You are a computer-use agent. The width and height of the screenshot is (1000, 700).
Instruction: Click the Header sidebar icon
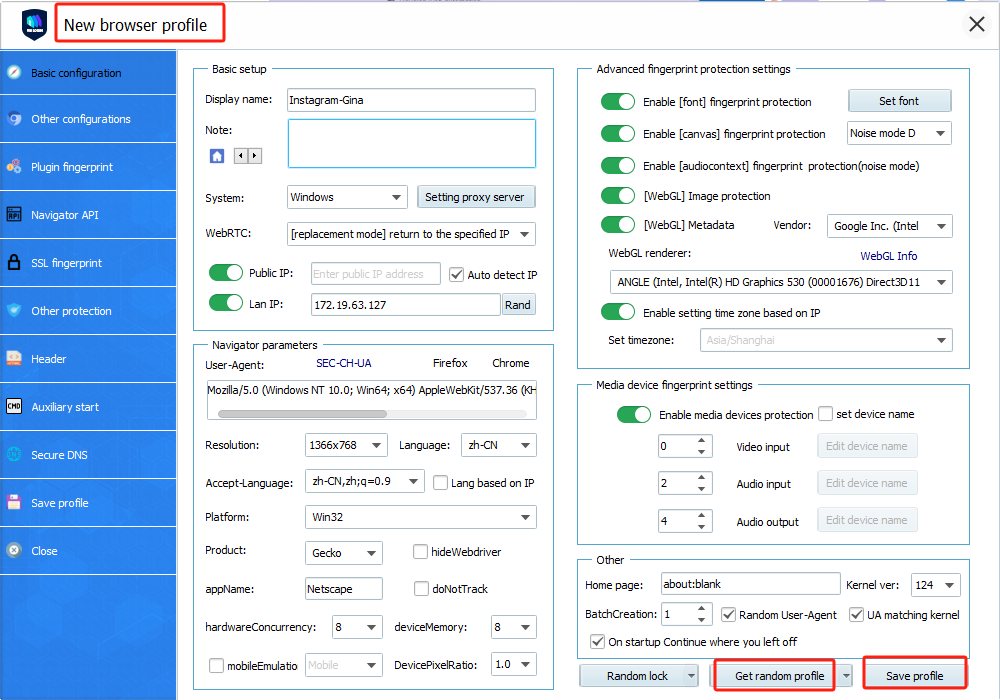tap(14, 359)
